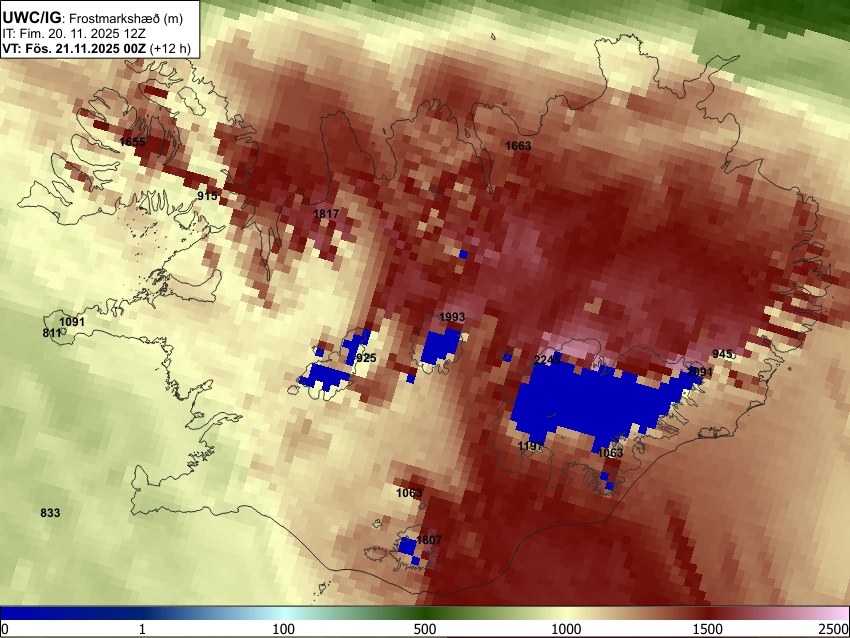Click the 1500 tick label on the color scale

click(x=708, y=629)
